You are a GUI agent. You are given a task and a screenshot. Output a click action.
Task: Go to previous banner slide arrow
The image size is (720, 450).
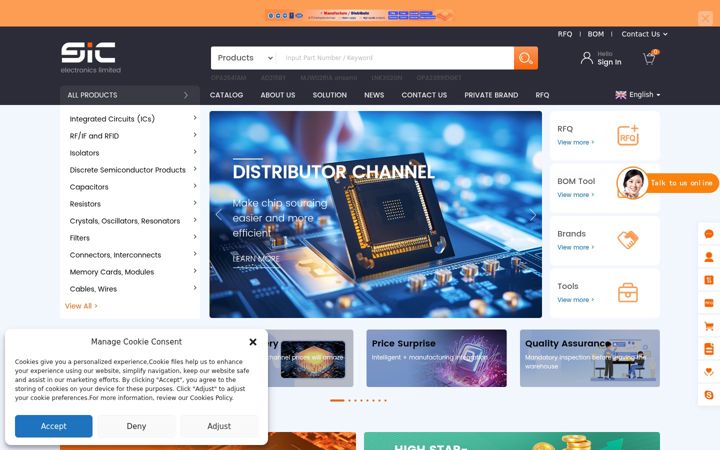click(219, 214)
